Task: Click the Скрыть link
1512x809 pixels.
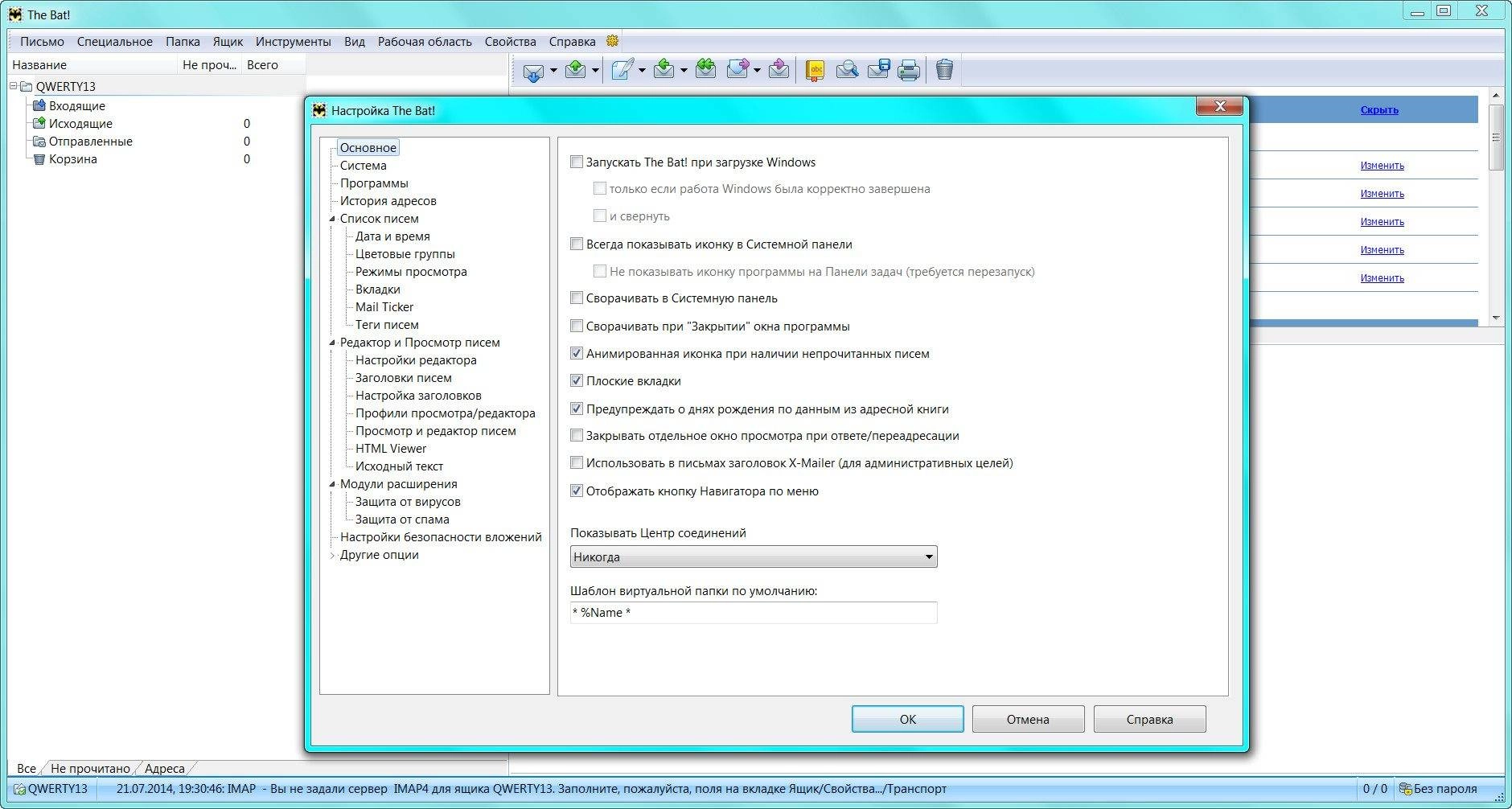Action: (x=1379, y=110)
